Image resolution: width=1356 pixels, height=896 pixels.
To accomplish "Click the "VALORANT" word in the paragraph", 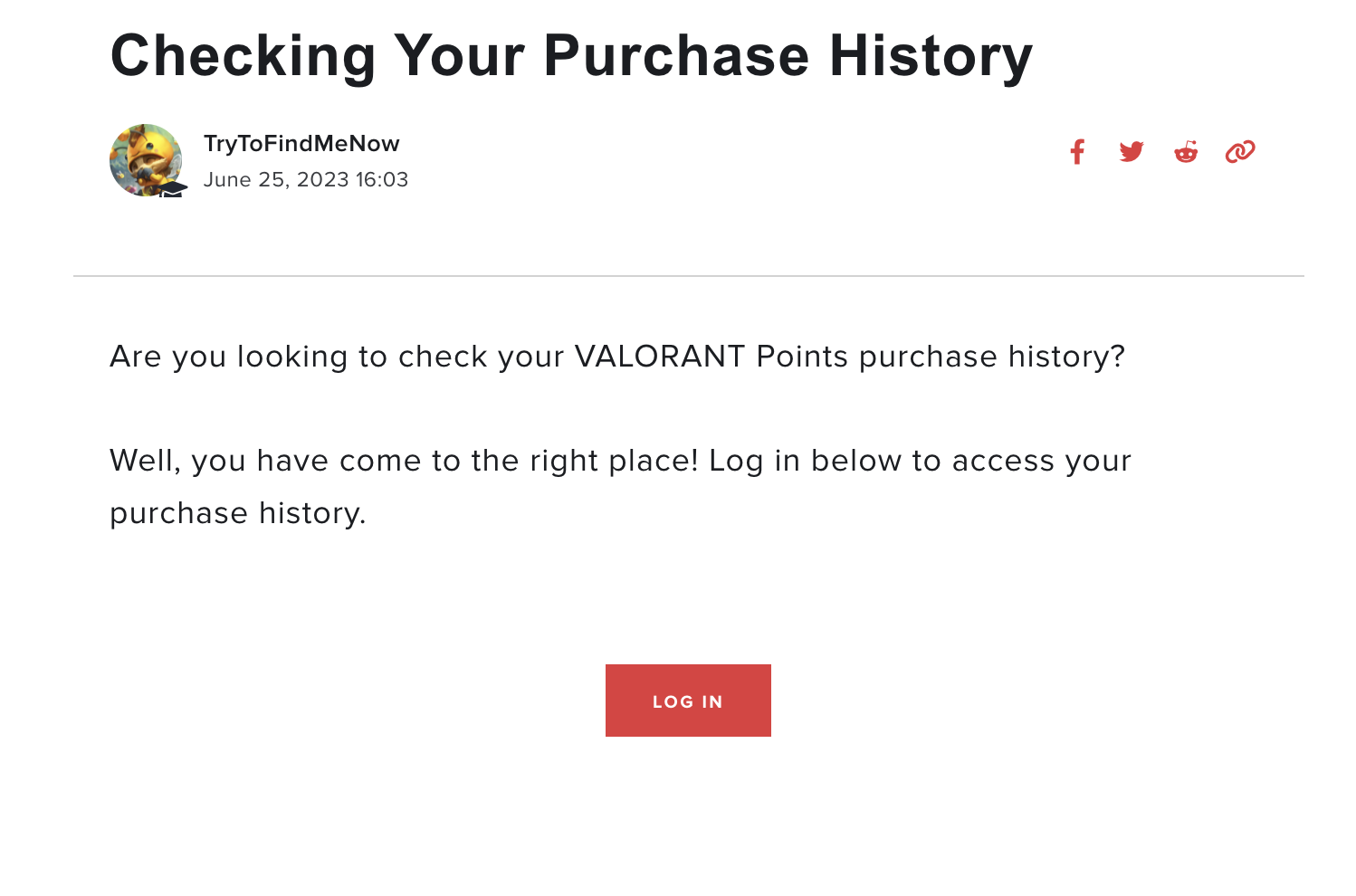I will (660, 357).
